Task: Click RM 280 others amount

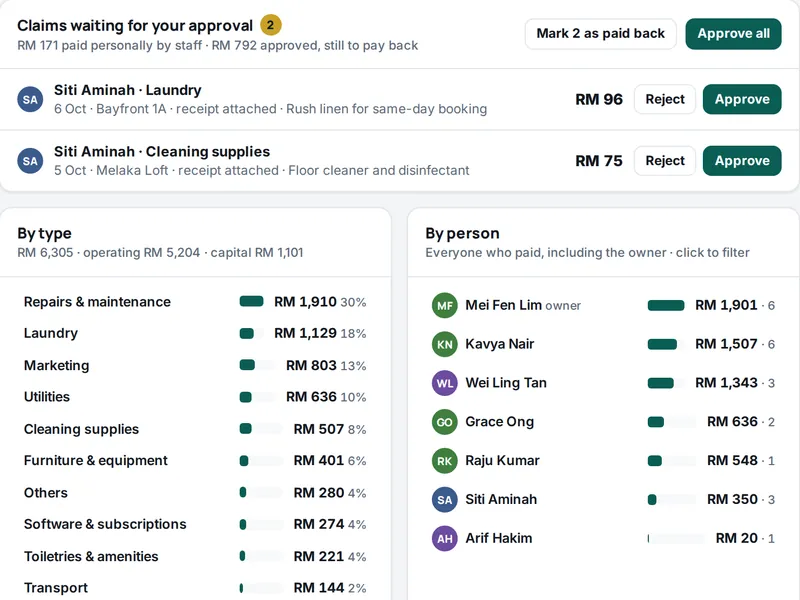Action: tap(319, 493)
